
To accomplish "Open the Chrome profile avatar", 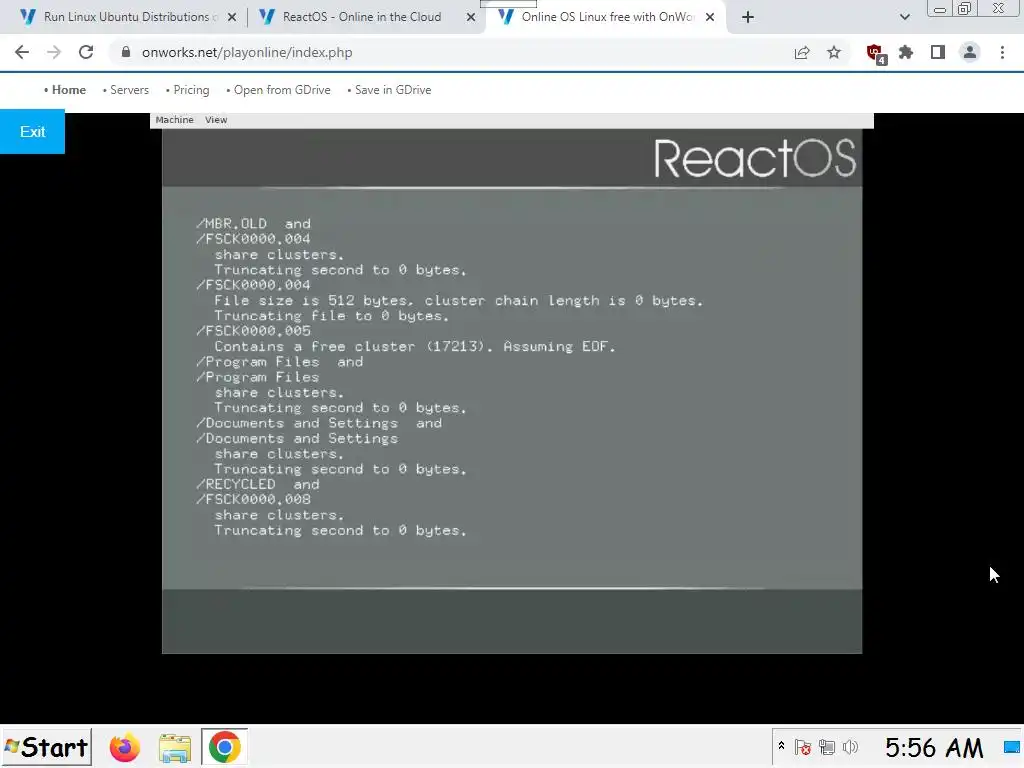I will 970,52.
